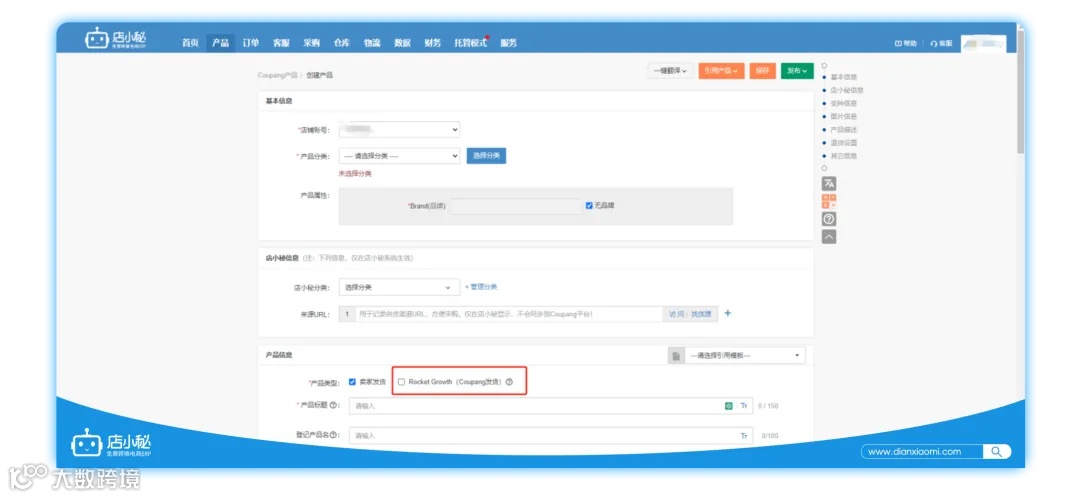Enable the Rocket Growth (Coupang发货) checkbox
The width and height of the screenshot is (1080, 498).
402,381
